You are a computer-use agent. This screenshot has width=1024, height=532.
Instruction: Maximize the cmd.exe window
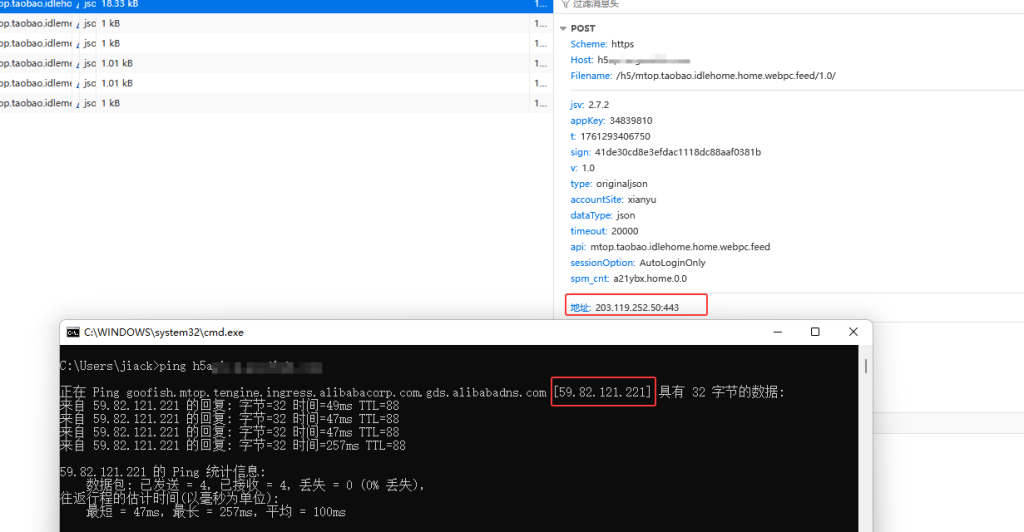pyautogui.click(x=815, y=332)
